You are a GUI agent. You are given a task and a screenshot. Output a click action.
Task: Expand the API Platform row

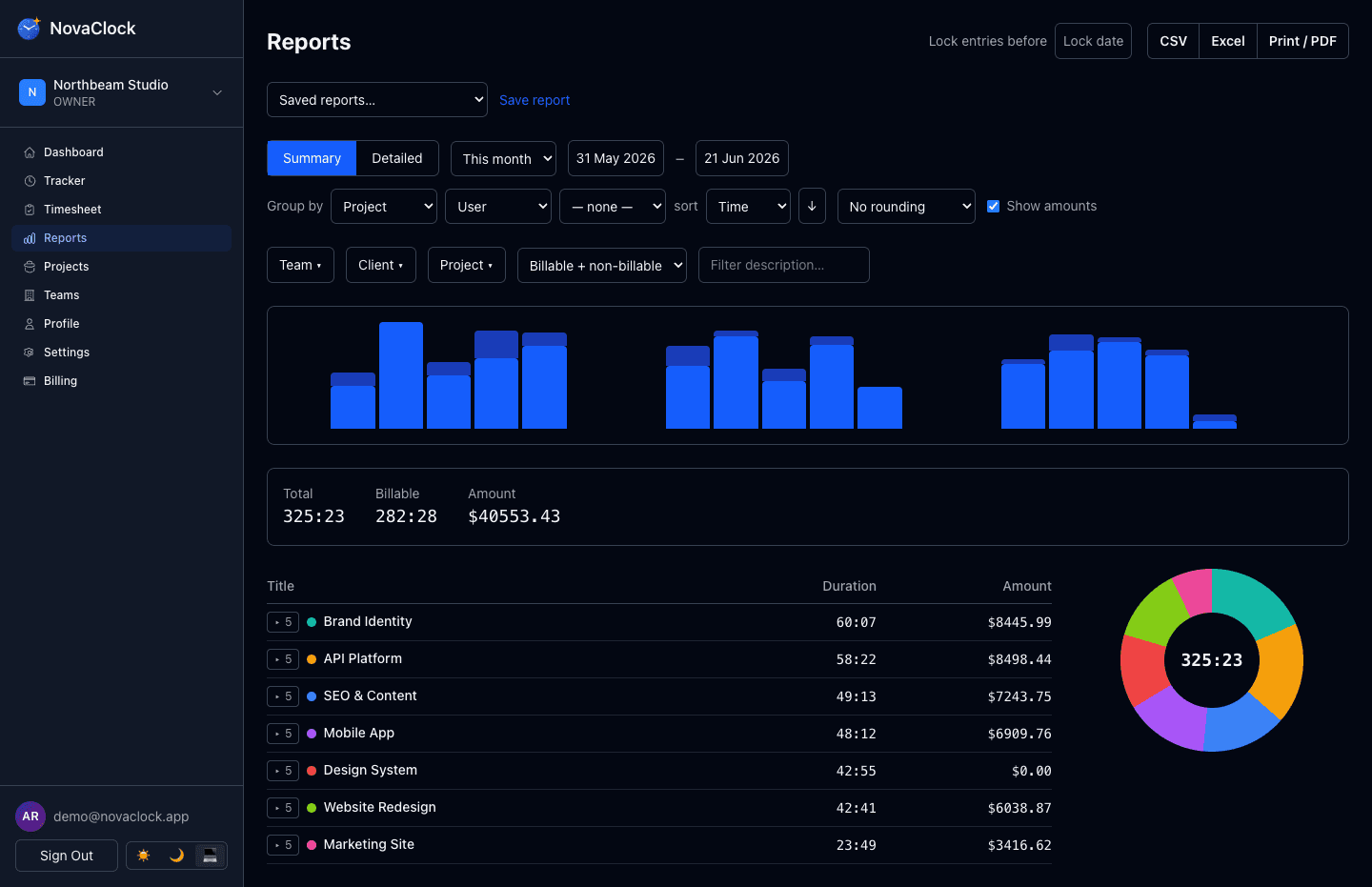tap(283, 659)
